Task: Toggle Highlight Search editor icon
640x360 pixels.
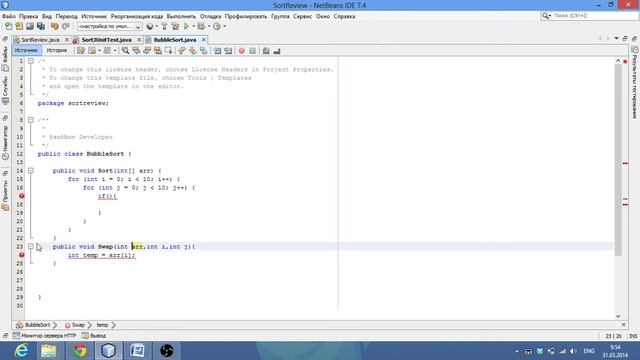Action: point(158,51)
